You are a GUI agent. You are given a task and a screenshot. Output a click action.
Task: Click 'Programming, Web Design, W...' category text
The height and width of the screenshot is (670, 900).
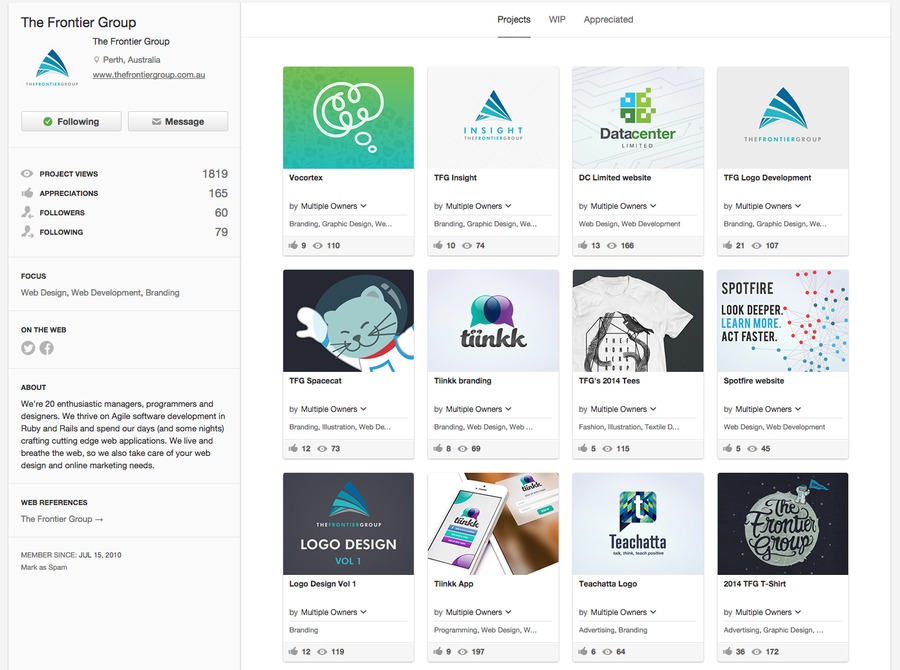point(485,630)
